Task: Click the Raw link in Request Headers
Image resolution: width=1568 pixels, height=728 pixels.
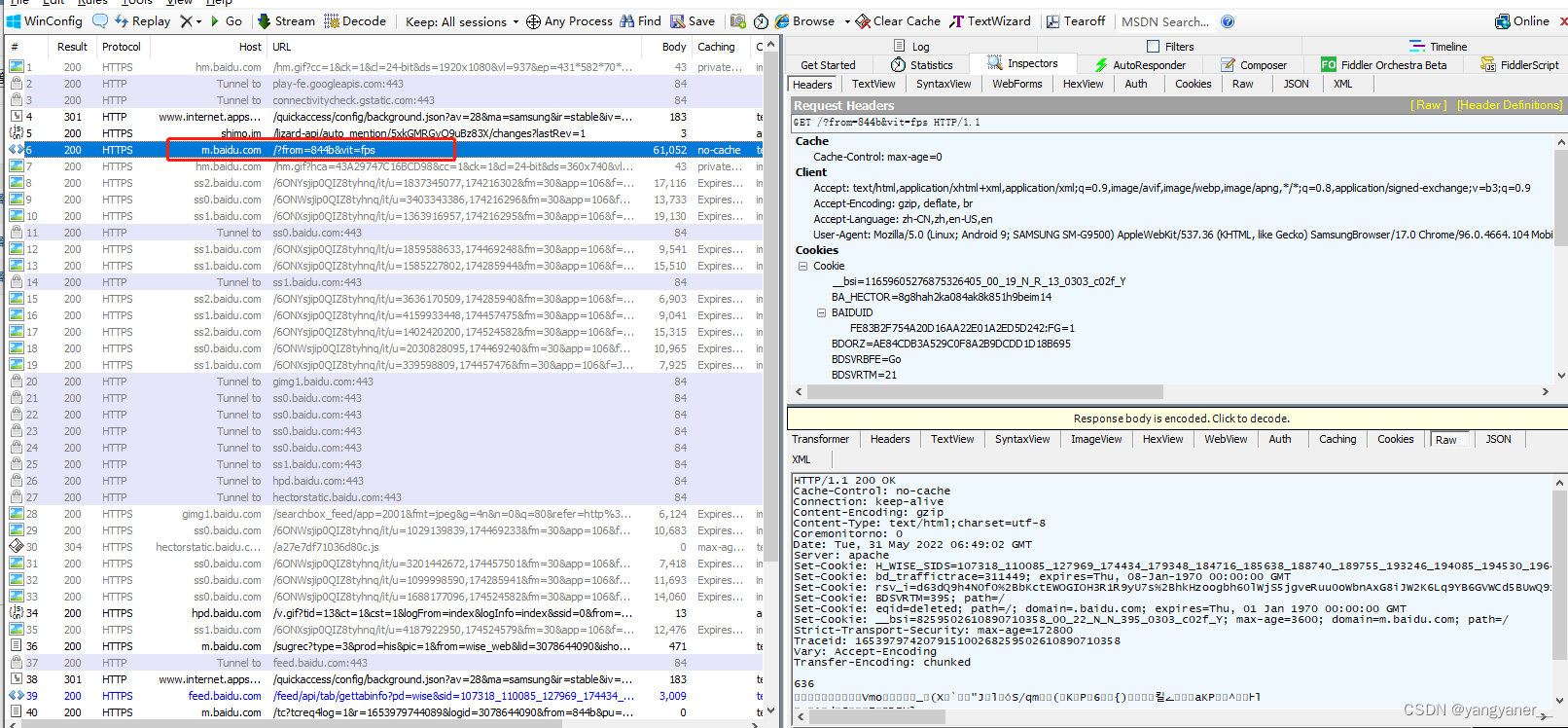Action: 1429,105
